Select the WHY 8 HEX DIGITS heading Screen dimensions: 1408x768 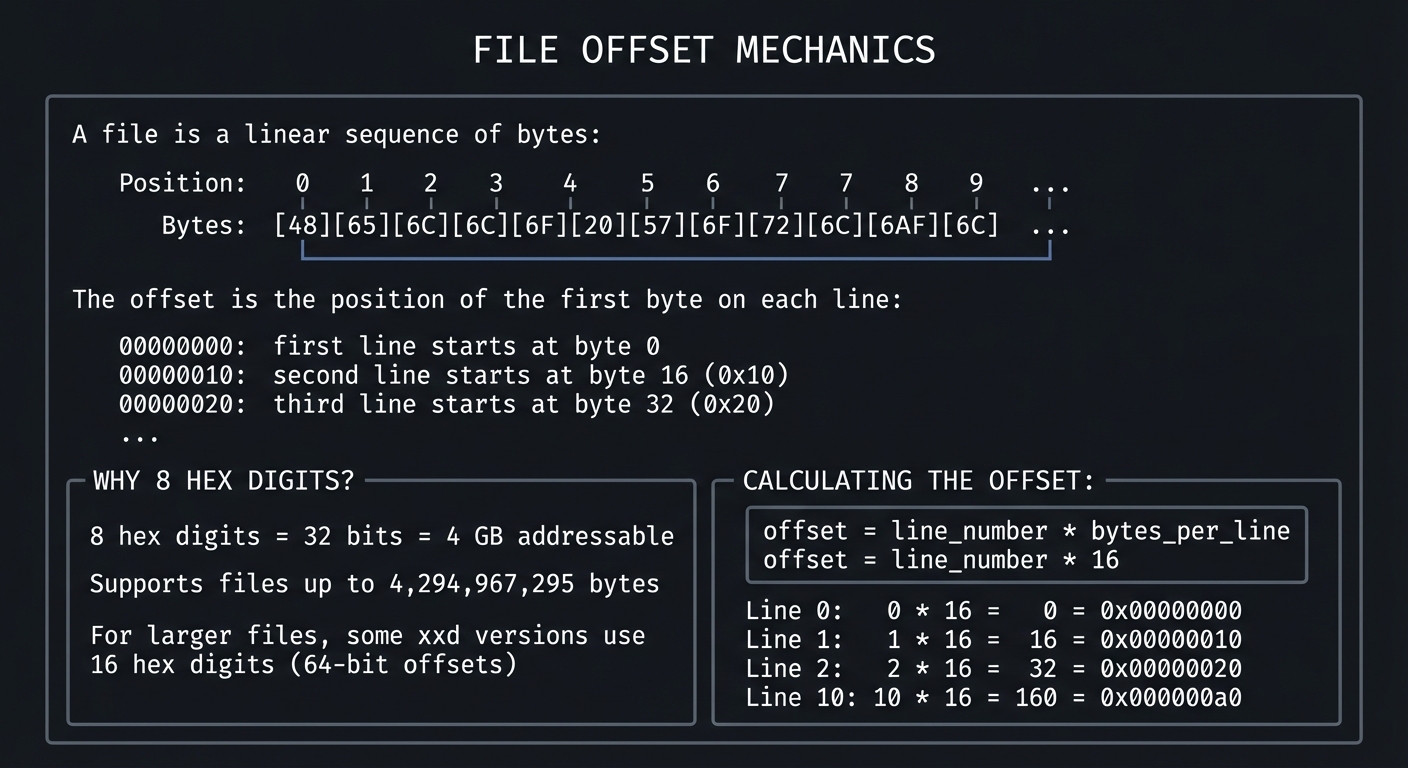[x=222, y=481]
